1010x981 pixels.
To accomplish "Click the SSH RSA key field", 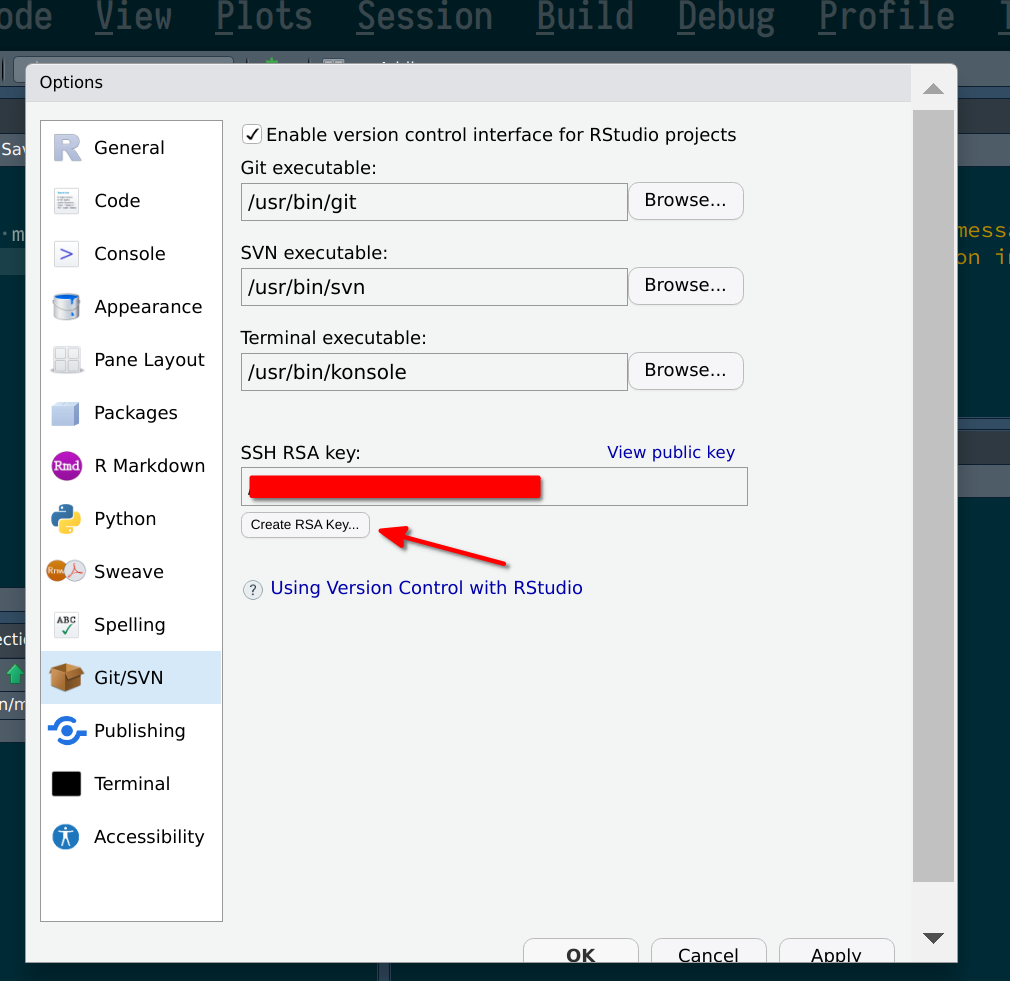I will point(494,486).
